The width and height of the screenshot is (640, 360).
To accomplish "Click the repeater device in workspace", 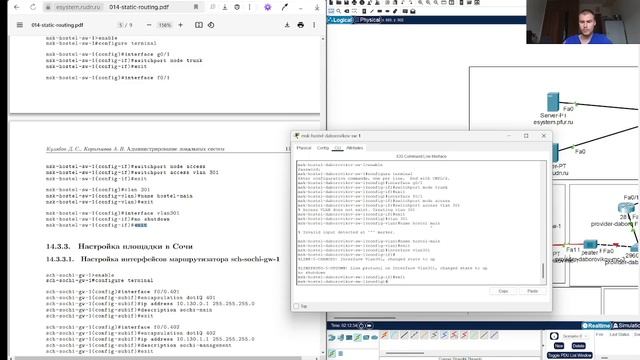I will (590, 244).
